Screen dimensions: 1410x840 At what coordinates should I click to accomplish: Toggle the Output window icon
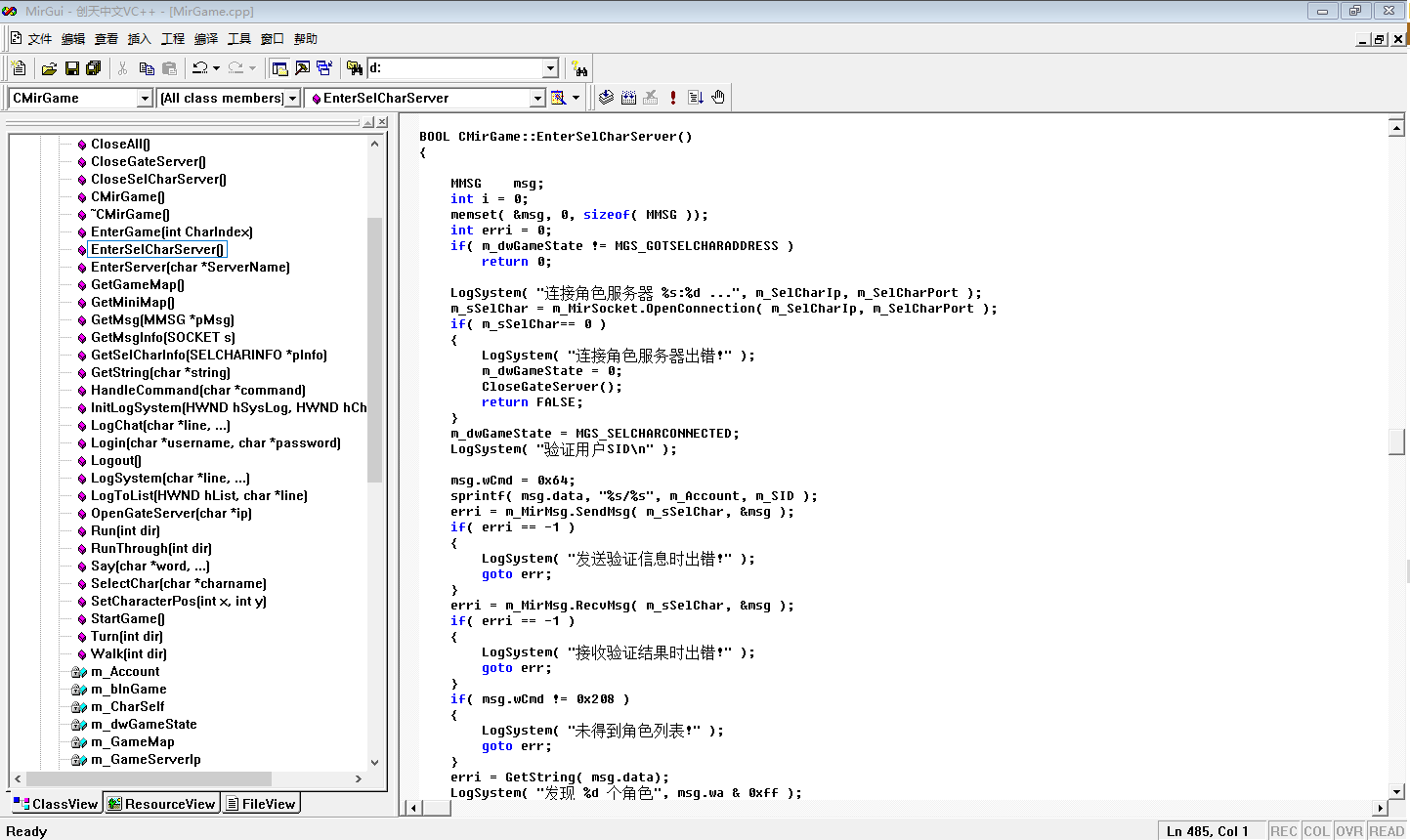[303, 68]
